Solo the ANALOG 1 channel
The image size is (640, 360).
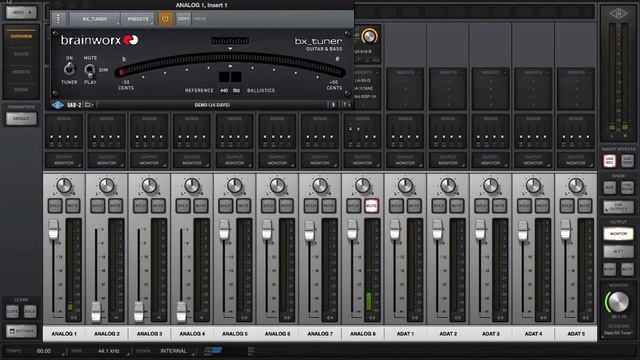(56, 206)
